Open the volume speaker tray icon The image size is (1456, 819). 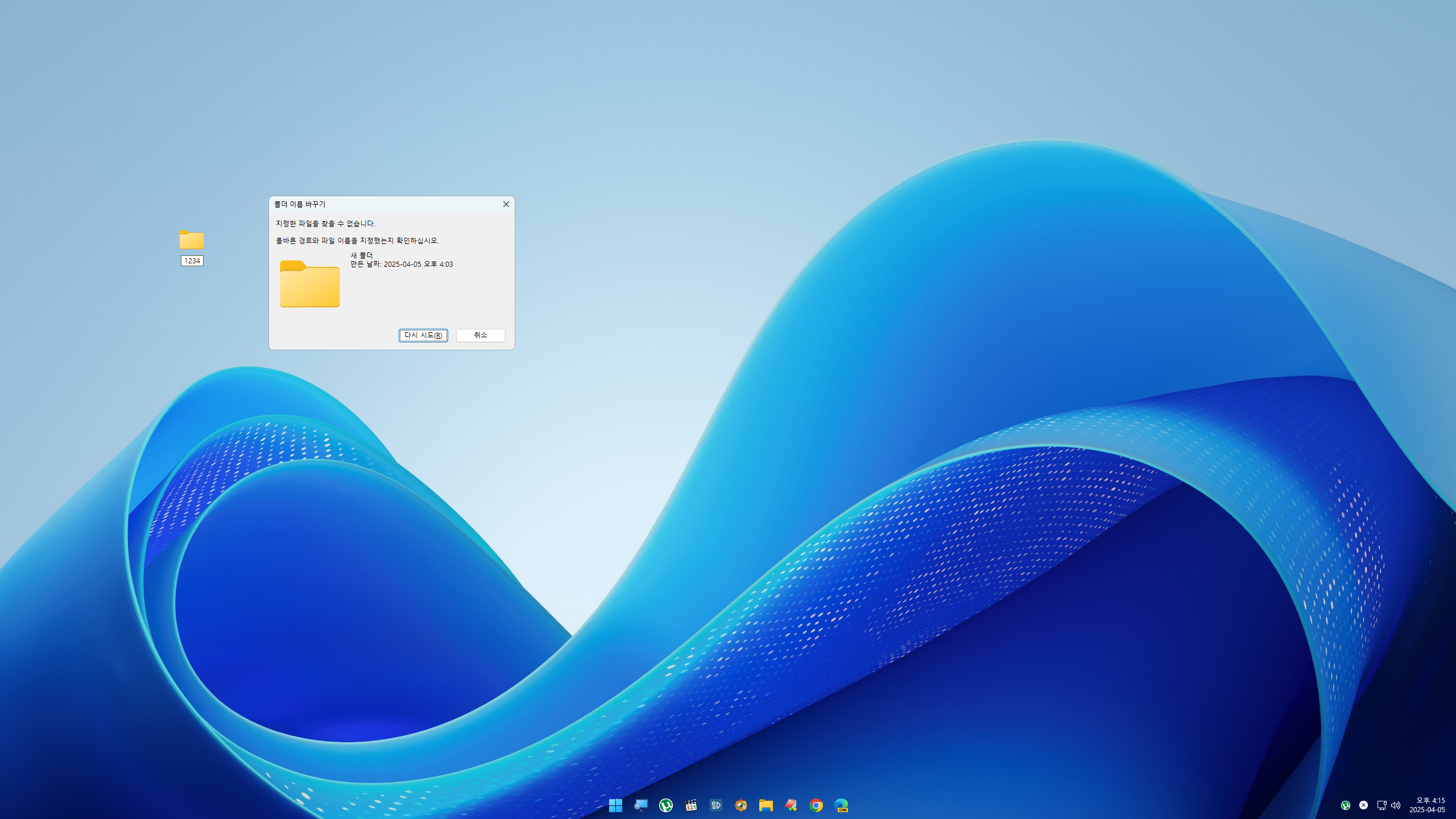pos(1396,805)
